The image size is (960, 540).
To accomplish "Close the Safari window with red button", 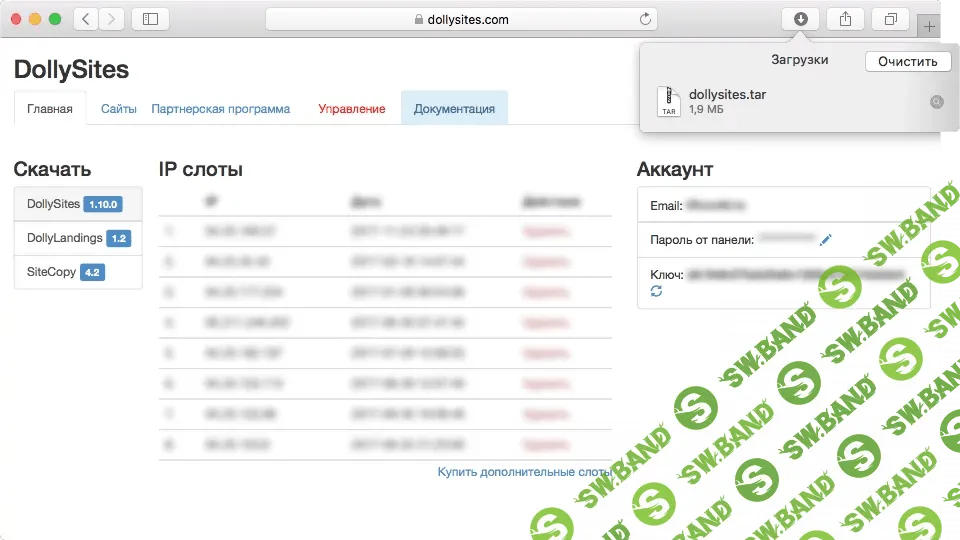I will point(16,19).
